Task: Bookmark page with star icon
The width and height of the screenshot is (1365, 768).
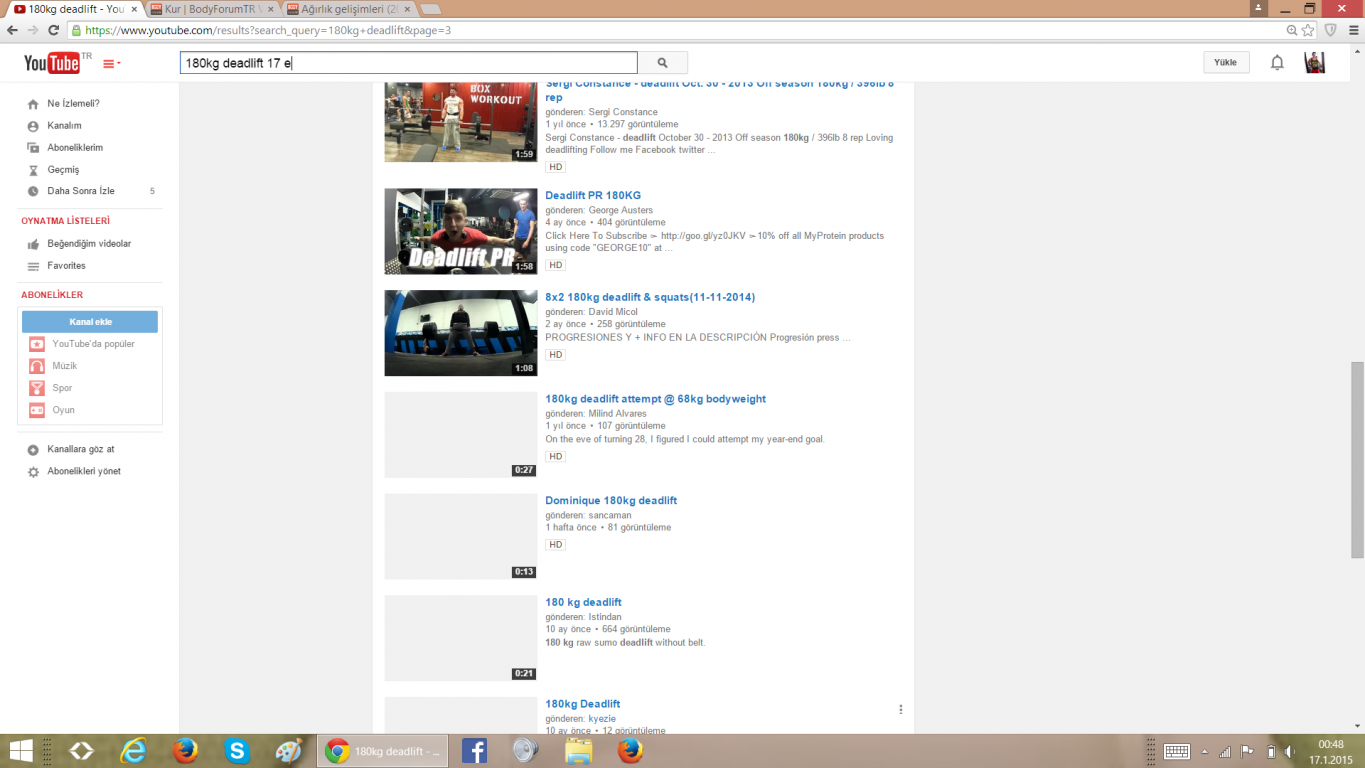Action: coord(1309,30)
